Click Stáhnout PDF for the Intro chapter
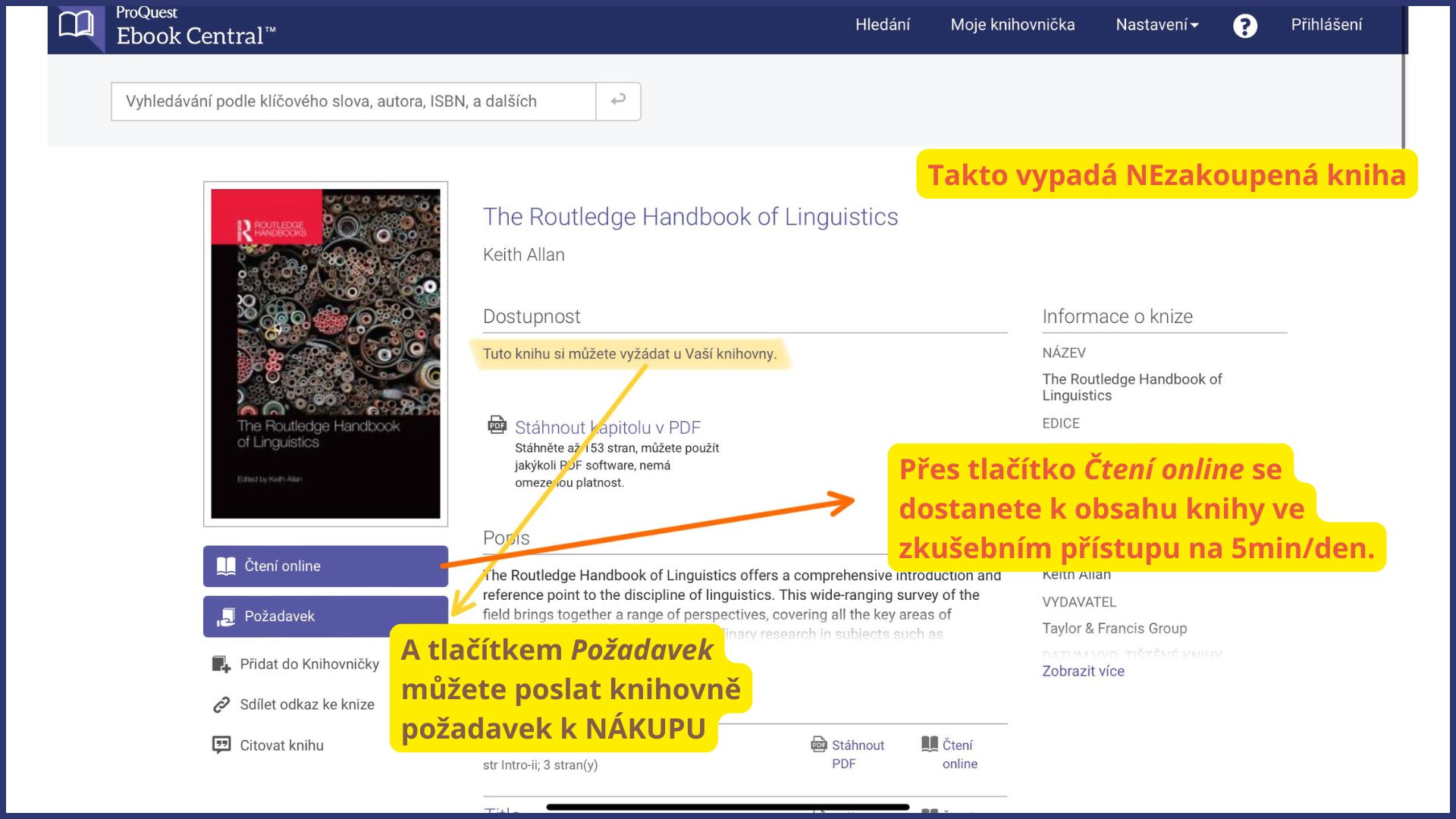The width and height of the screenshot is (1456, 819). 858,755
